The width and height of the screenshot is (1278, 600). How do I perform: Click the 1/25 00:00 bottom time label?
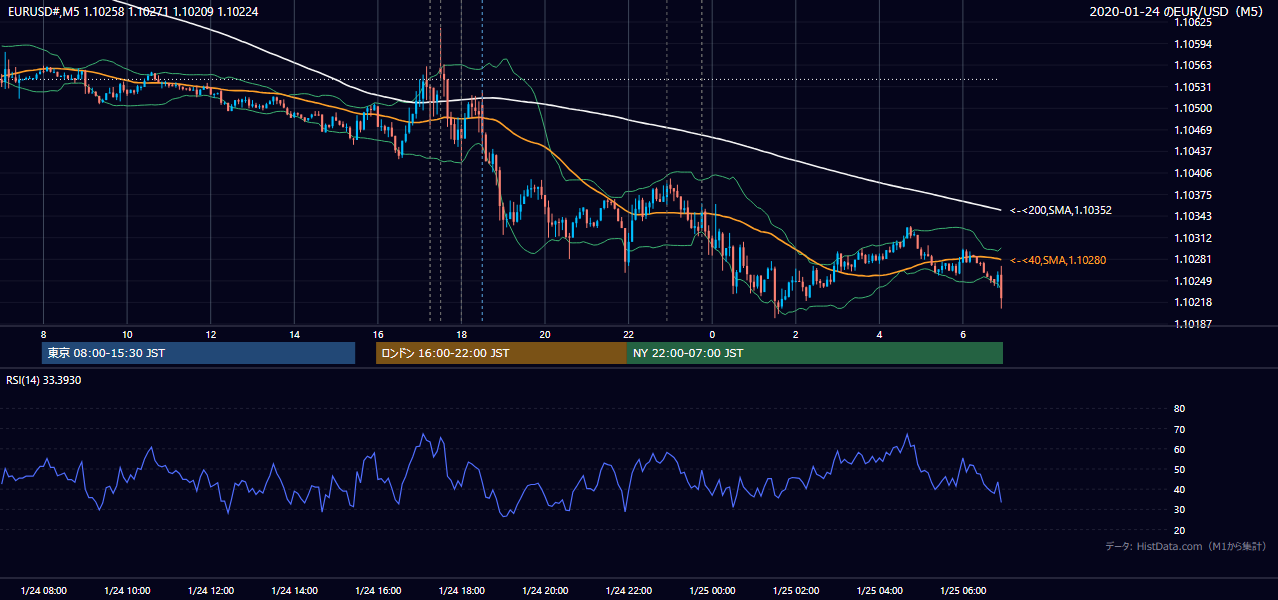tap(712, 591)
